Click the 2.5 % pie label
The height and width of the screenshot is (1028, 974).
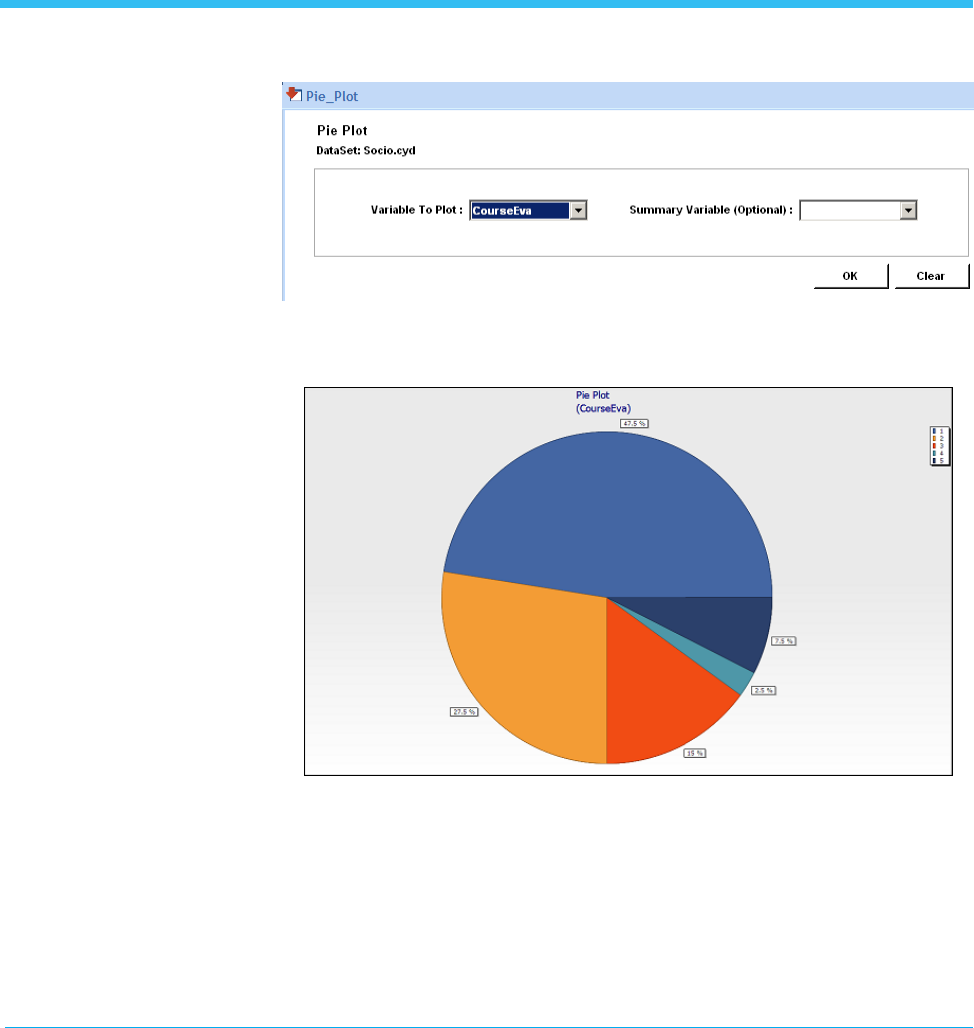pyautogui.click(x=763, y=690)
